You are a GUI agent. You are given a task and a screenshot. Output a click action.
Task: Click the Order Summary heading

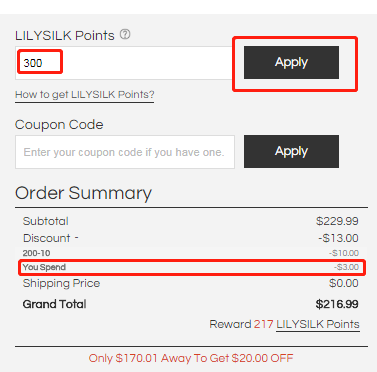click(83, 193)
